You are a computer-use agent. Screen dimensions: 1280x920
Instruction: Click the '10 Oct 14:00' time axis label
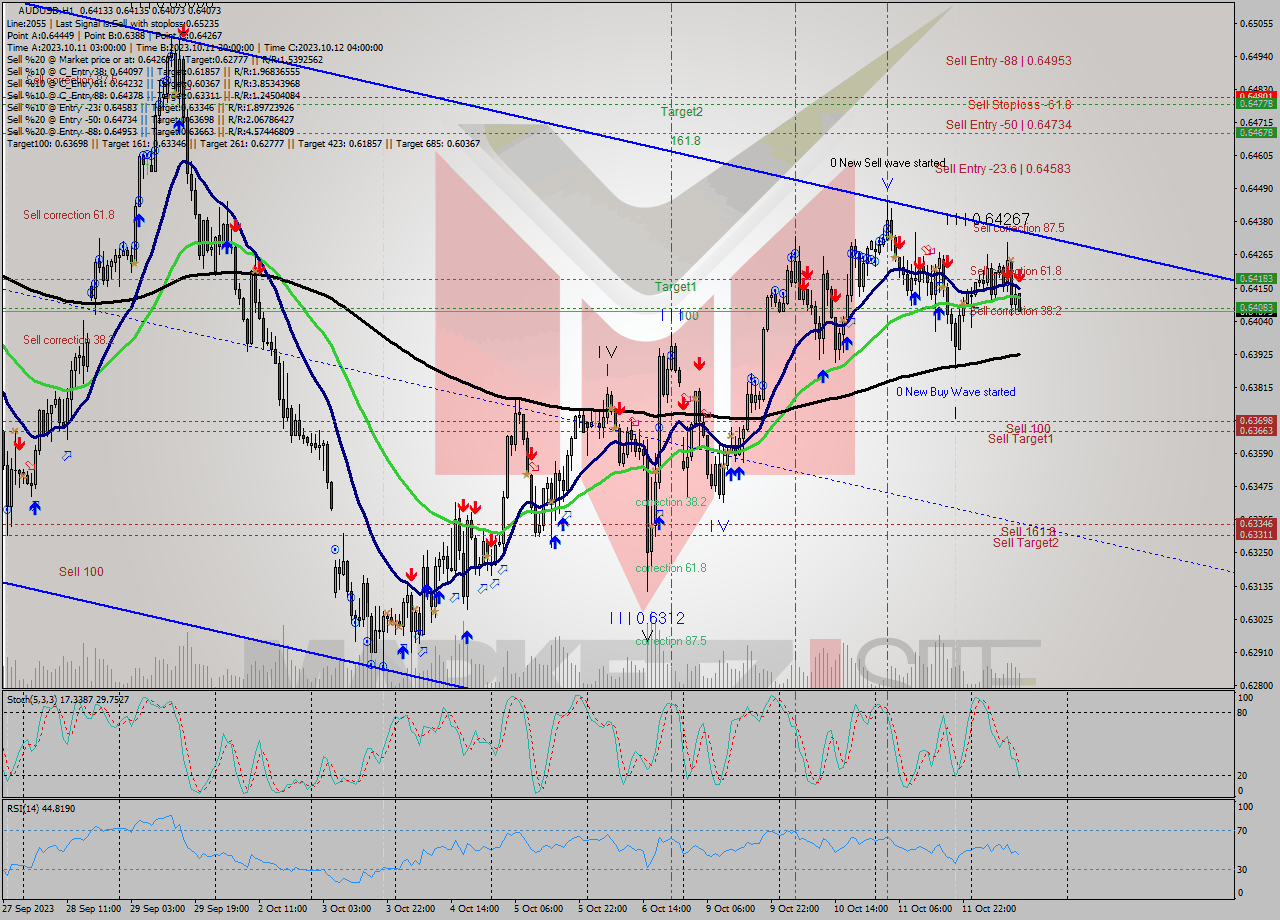[x=861, y=909]
